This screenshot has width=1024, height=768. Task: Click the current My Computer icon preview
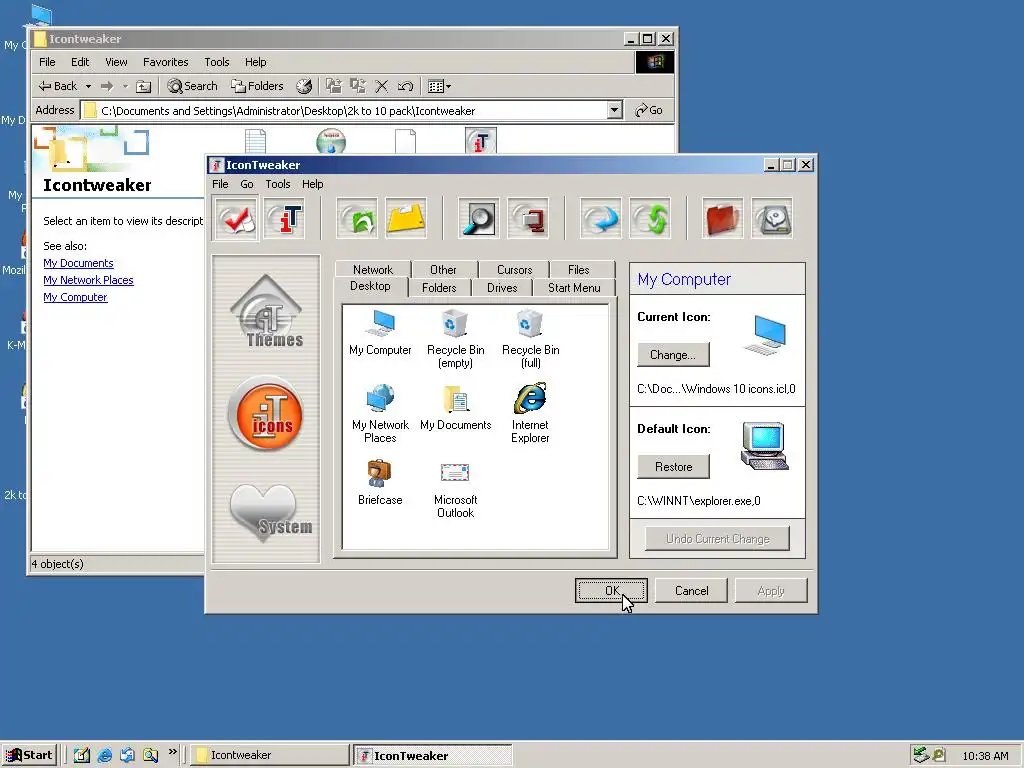(765, 335)
